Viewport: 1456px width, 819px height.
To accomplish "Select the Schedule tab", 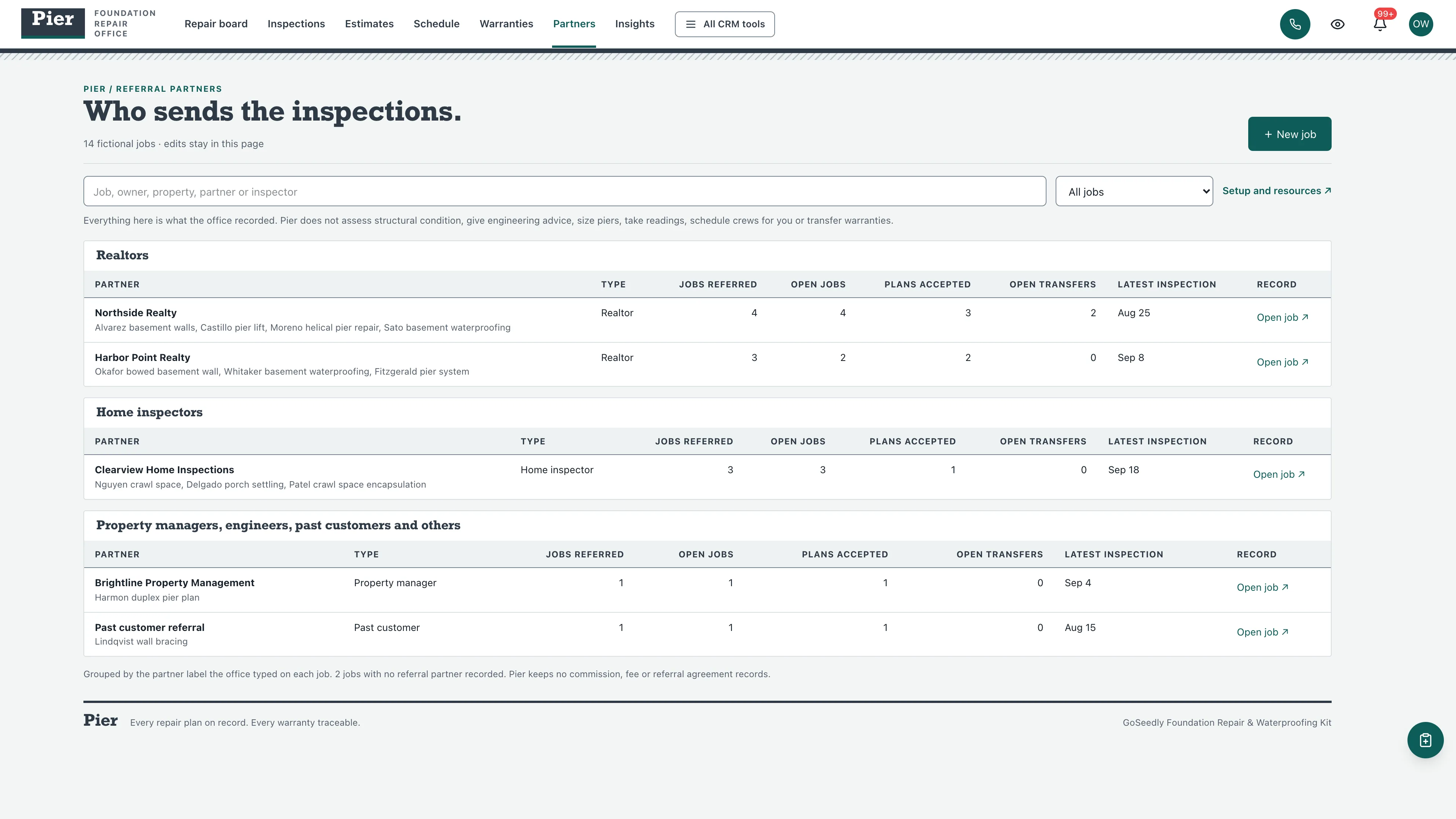I will pyautogui.click(x=436, y=24).
